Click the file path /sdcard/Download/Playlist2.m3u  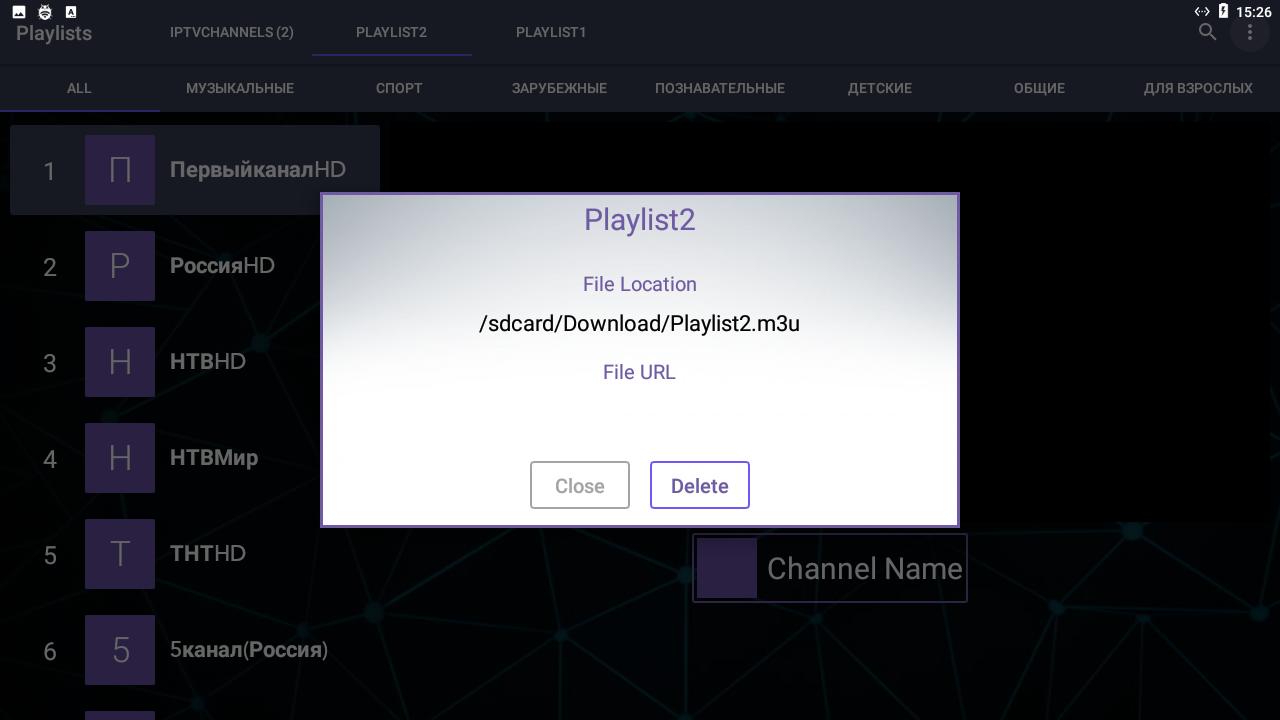click(x=640, y=324)
